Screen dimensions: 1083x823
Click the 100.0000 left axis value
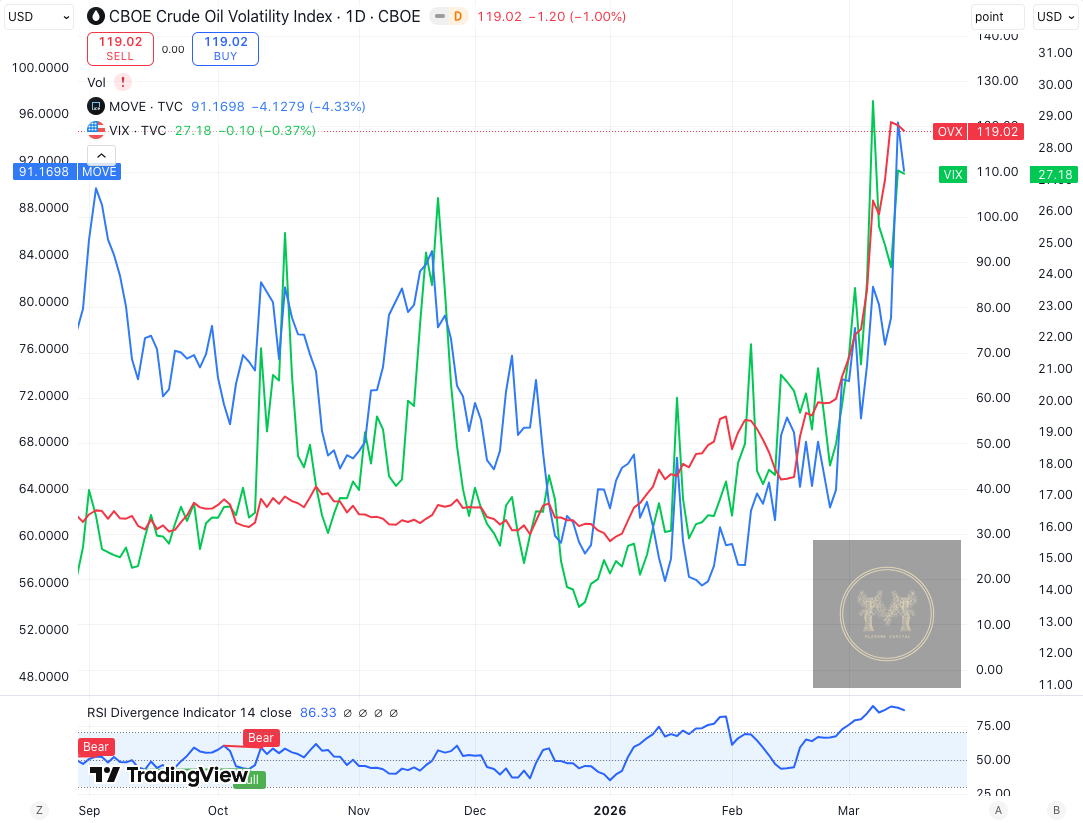click(40, 68)
